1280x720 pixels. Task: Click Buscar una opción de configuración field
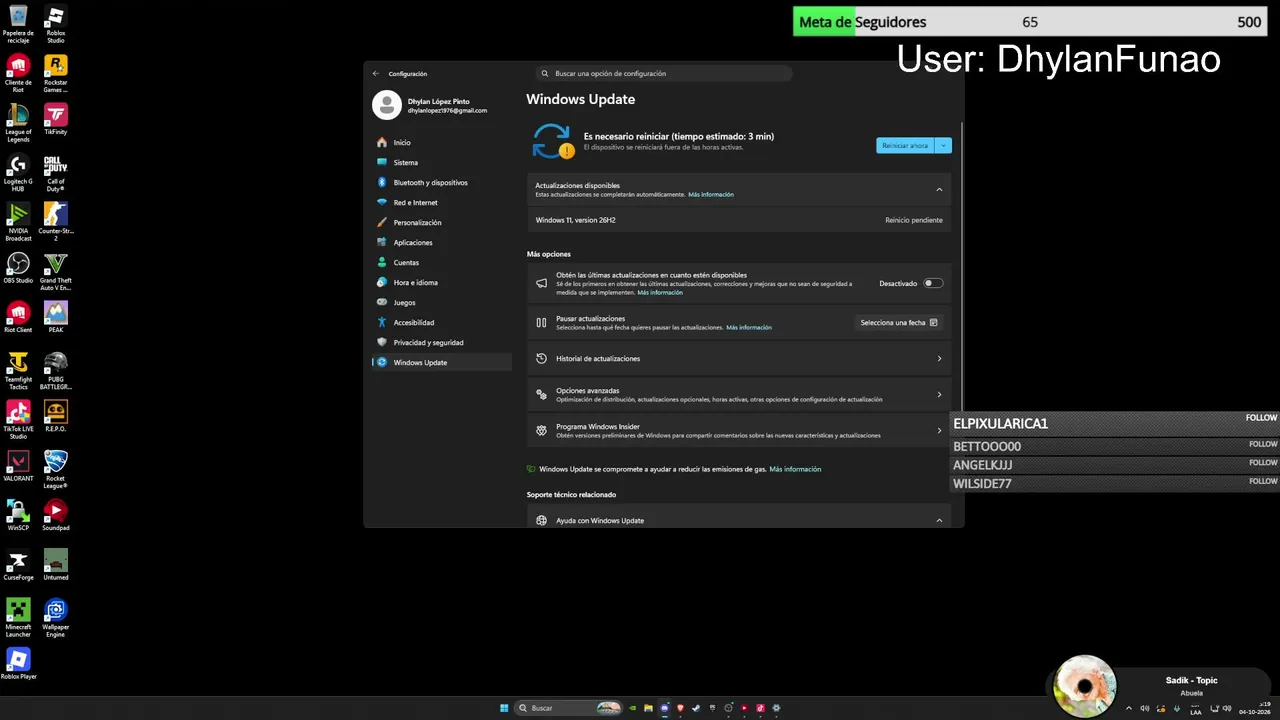coord(664,73)
